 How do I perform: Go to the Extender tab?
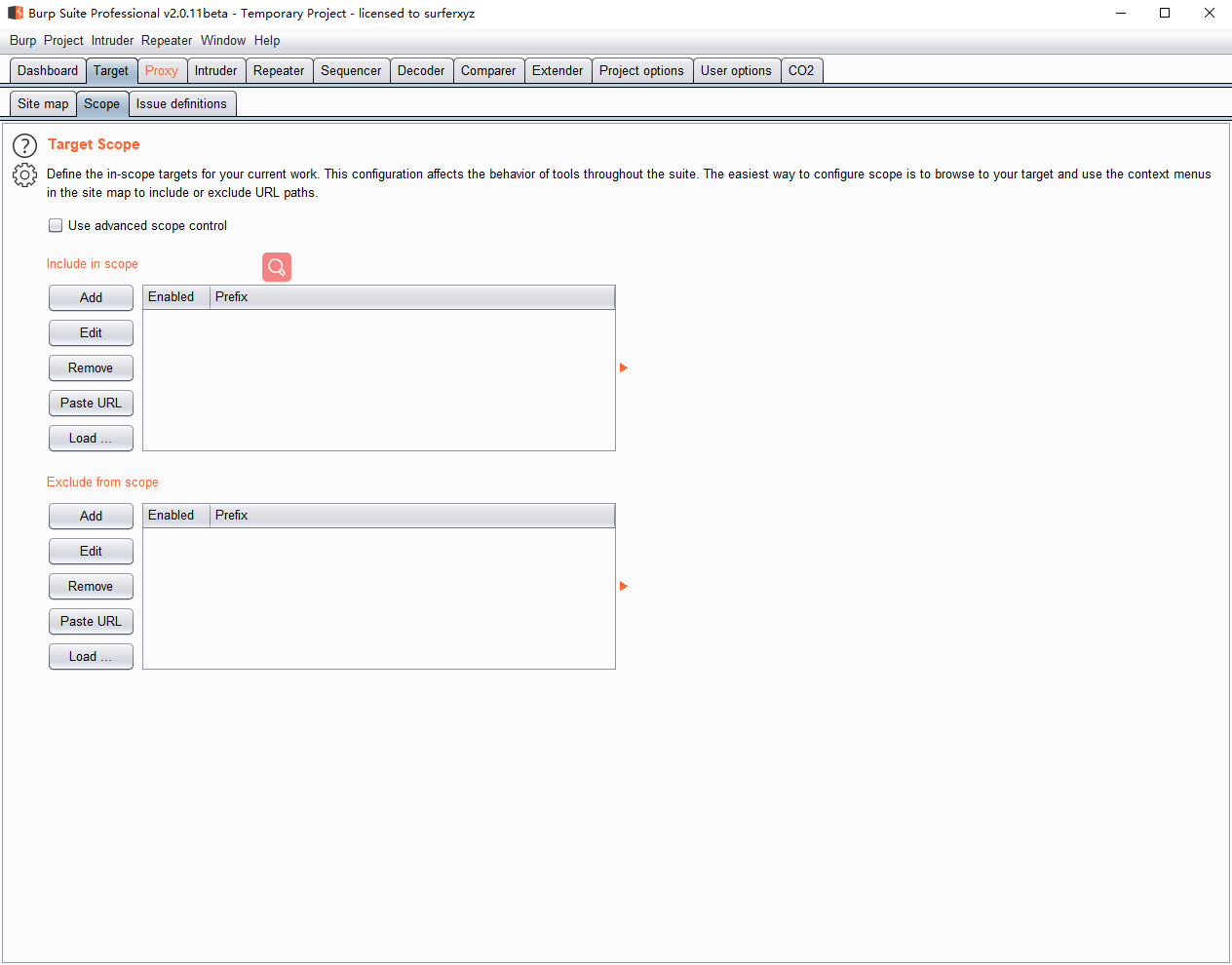tap(558, 70)
